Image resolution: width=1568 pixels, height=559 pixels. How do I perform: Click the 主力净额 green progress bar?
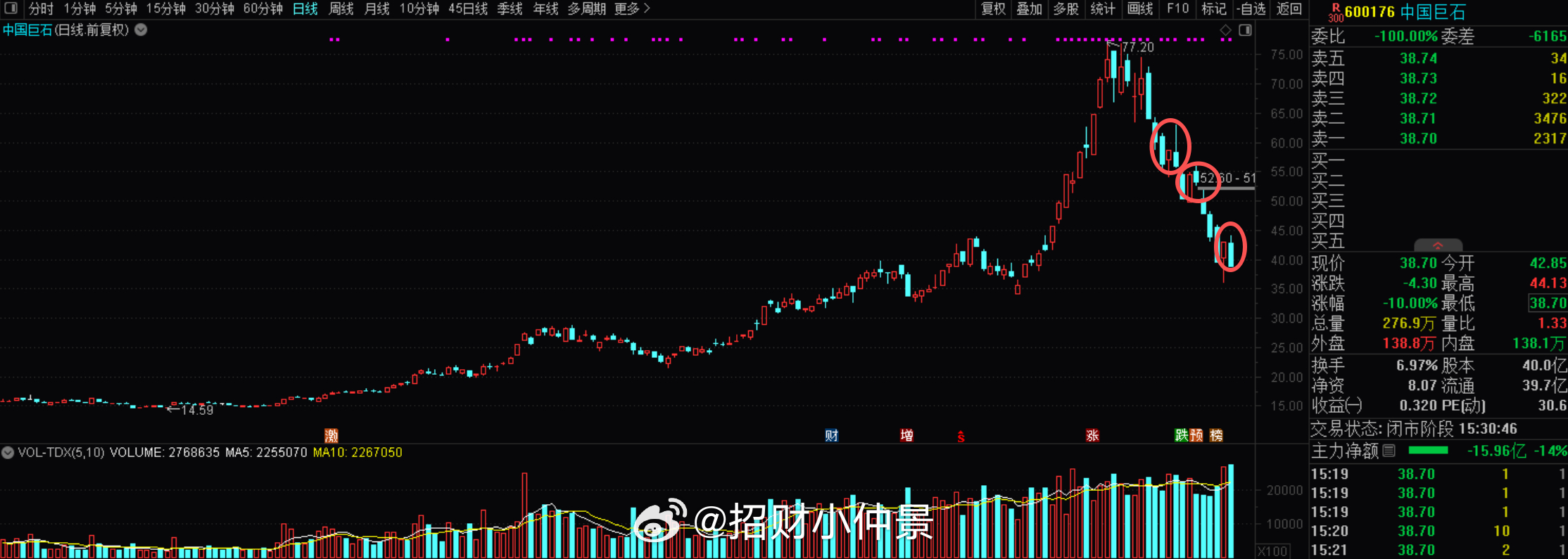pos(1428,451)
